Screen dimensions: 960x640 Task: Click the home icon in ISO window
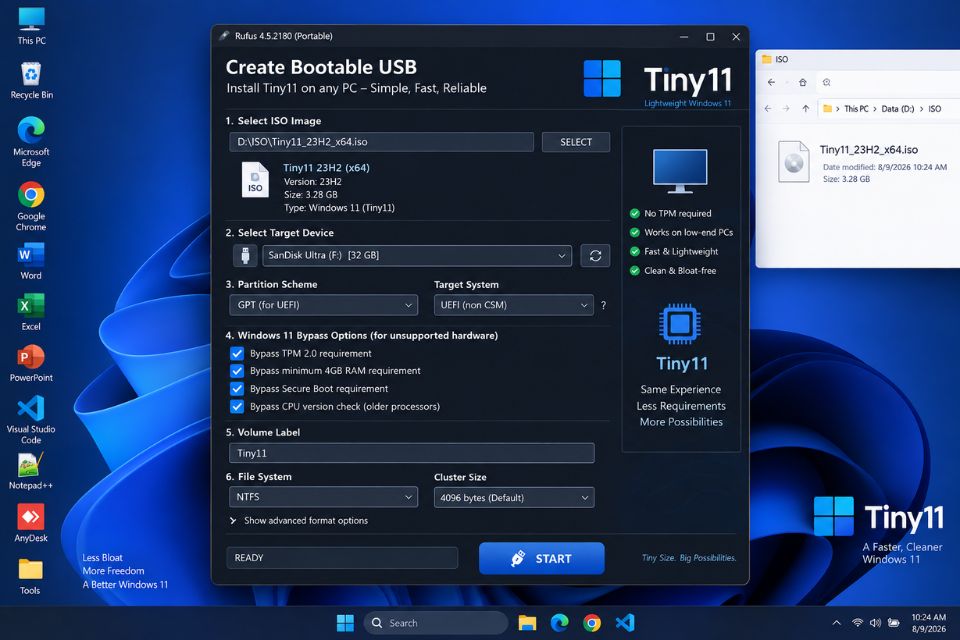803,82
